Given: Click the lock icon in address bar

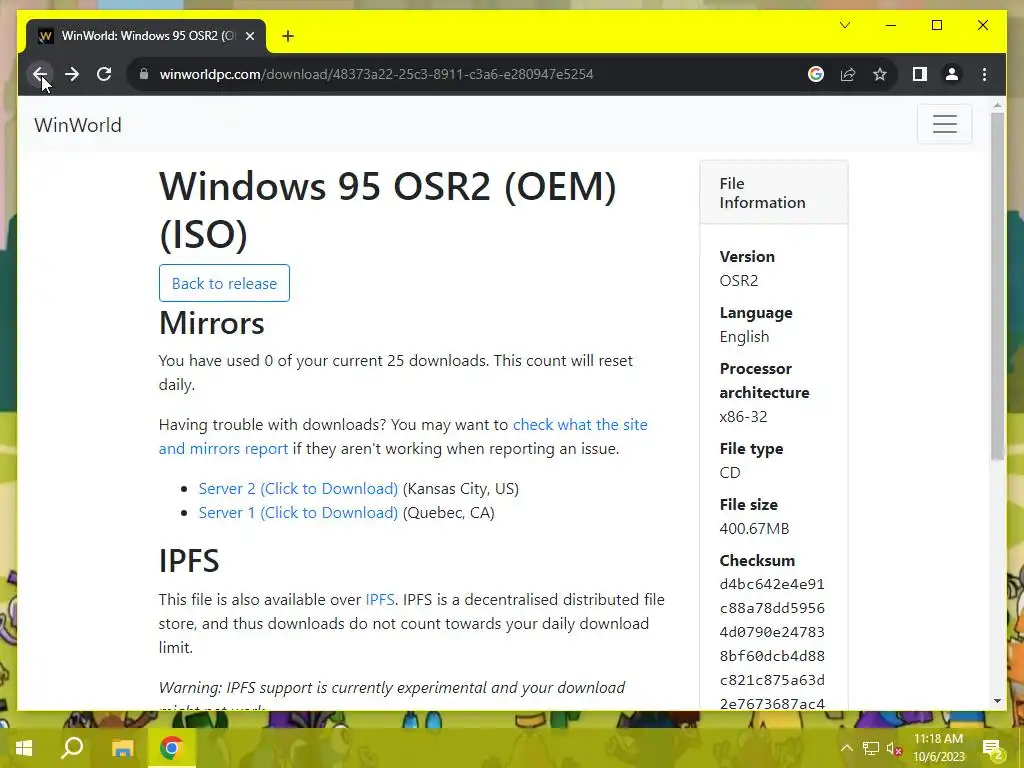Looking at the screenshot, I should pos(144,74).
